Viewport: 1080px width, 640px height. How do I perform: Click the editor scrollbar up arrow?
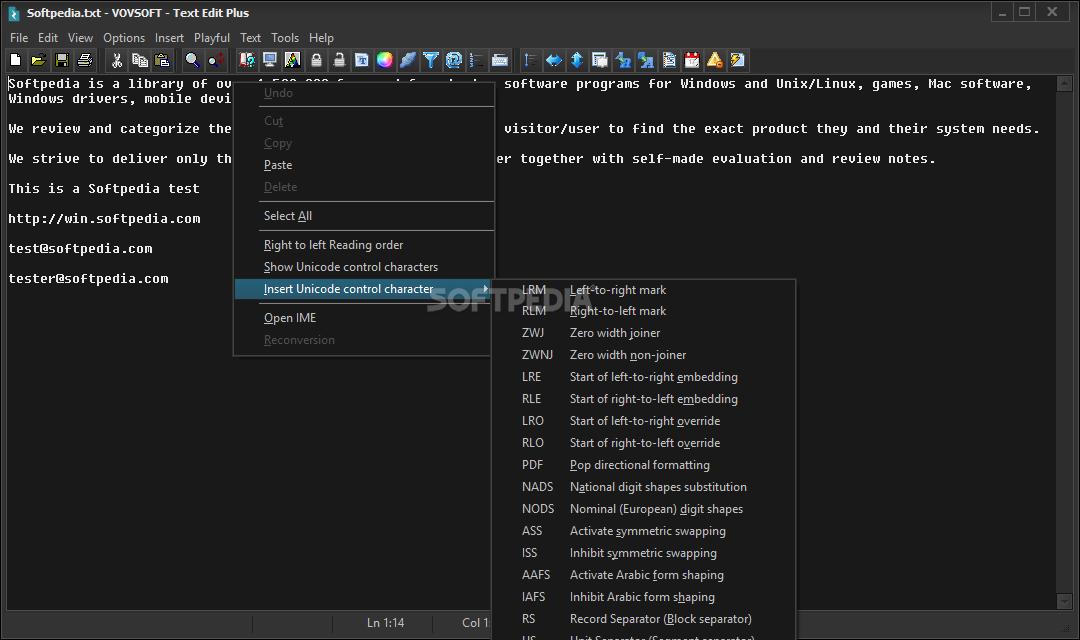(x=1064, y=84)
